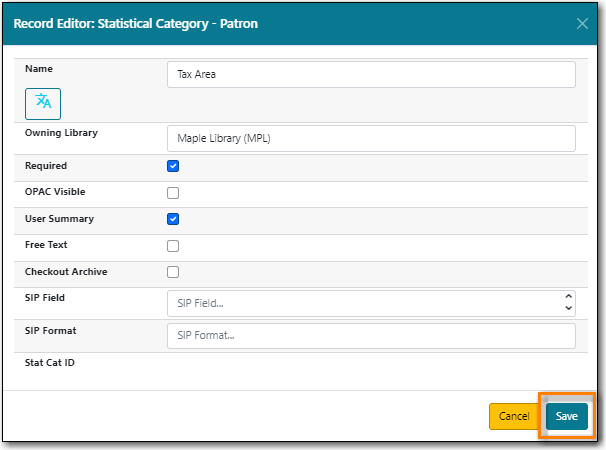Enable the OPAC Visible checkbox

click(173, 193)
